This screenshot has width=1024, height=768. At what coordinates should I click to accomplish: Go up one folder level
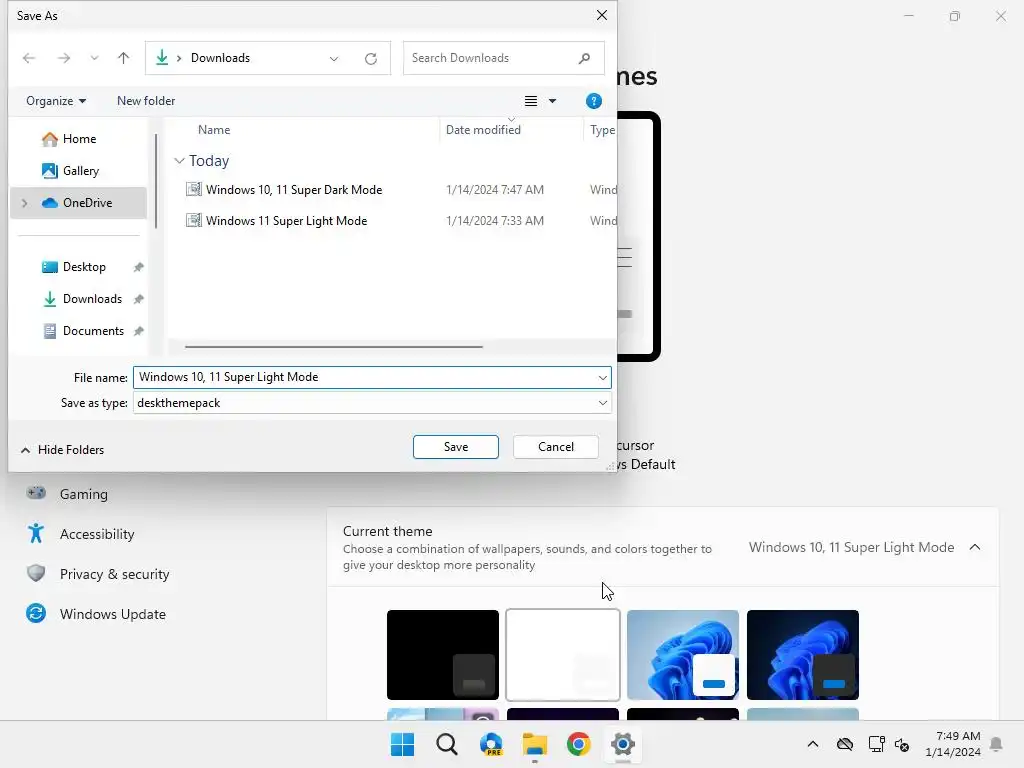pyautogui.click(x=123, y=58)
